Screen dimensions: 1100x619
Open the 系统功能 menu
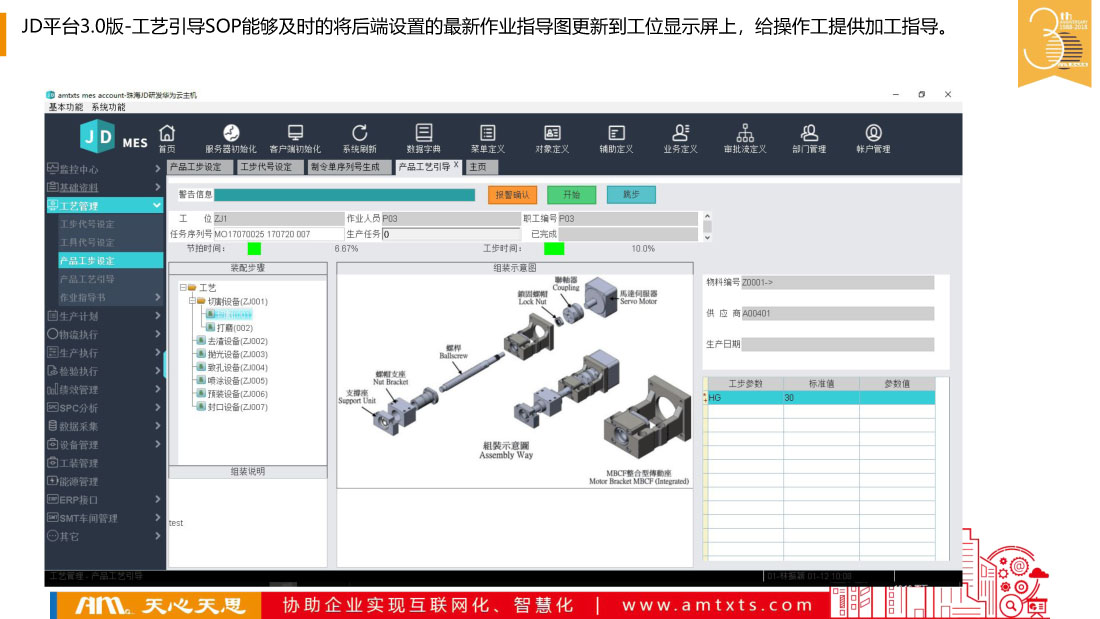pos(108,107)
